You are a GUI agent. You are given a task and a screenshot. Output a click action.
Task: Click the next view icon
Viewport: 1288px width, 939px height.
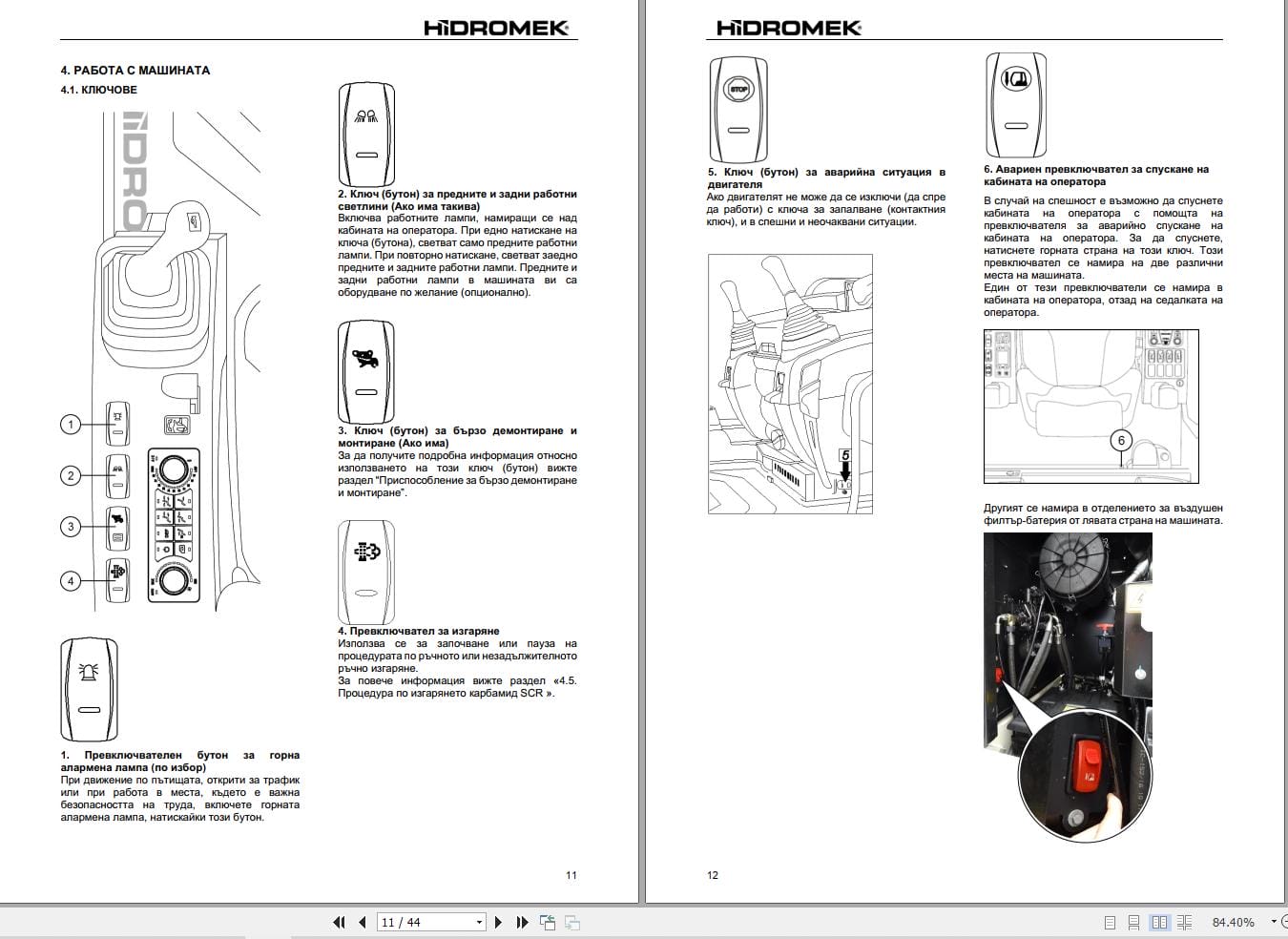[x=572, y=922]
